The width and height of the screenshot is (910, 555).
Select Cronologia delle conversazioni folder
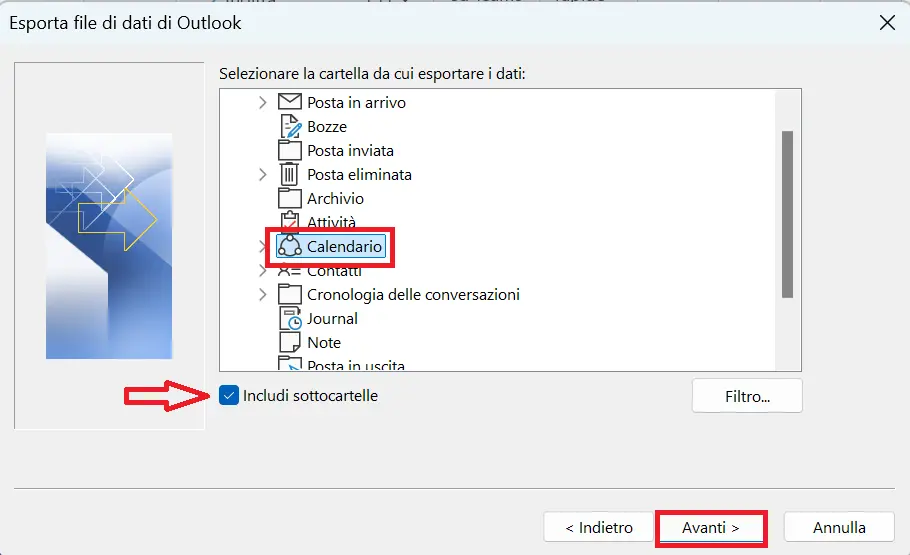[x=413, y=295]
